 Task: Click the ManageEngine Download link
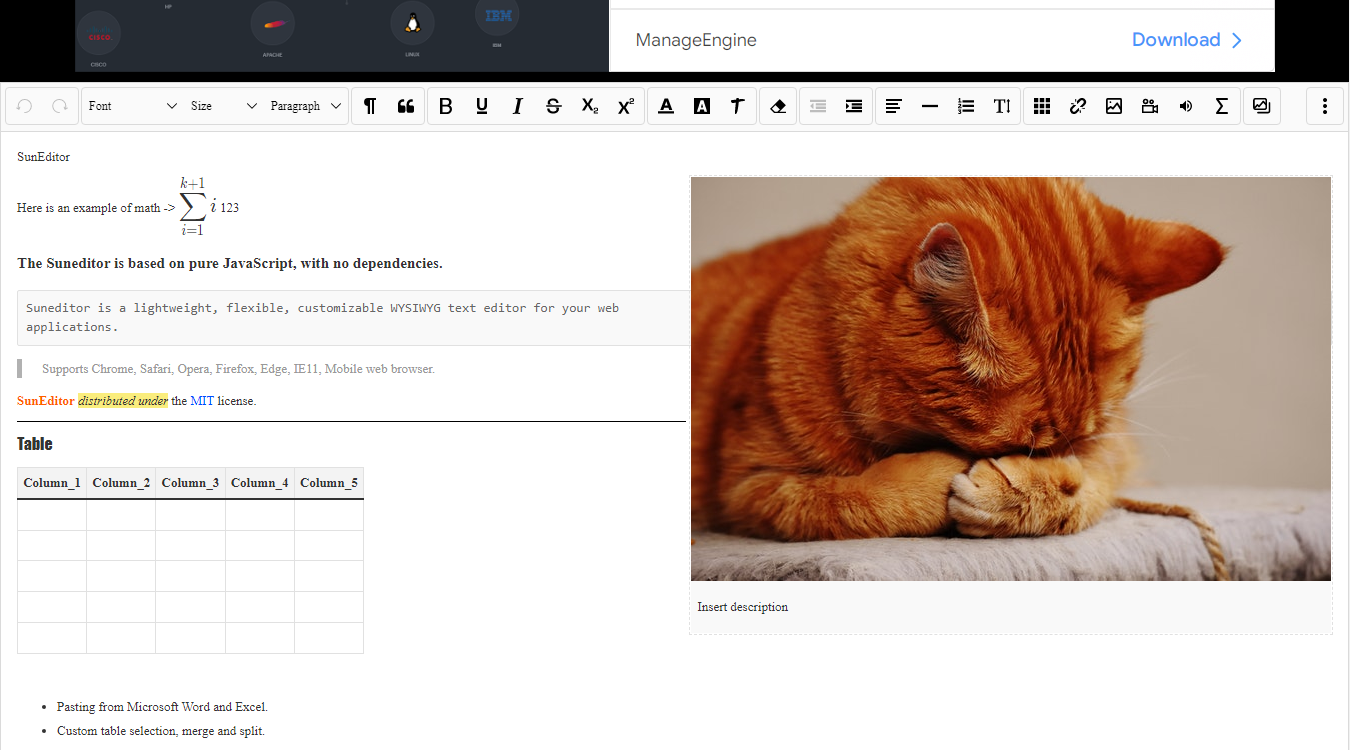1187,40
